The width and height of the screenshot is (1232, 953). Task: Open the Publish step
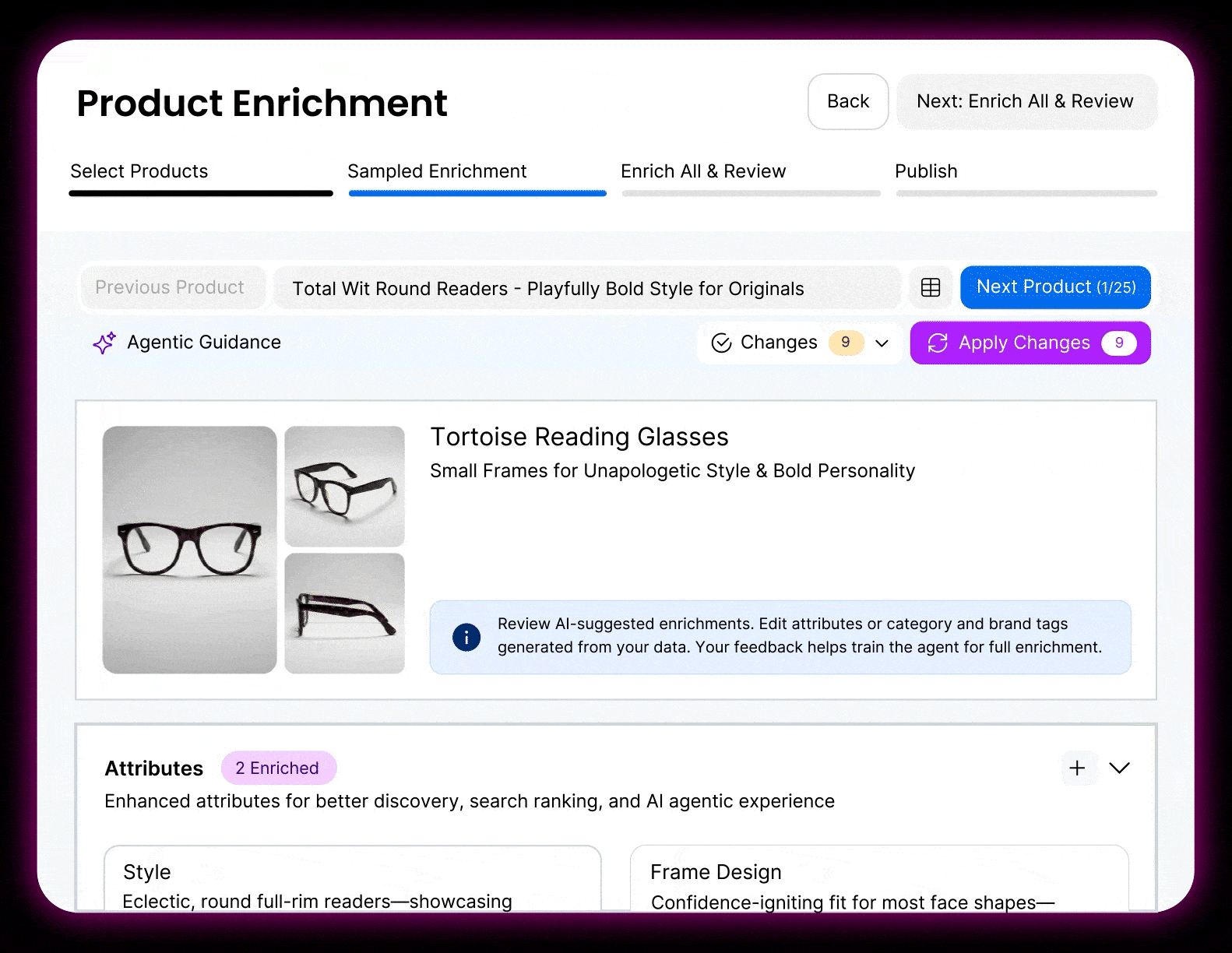1026,178
